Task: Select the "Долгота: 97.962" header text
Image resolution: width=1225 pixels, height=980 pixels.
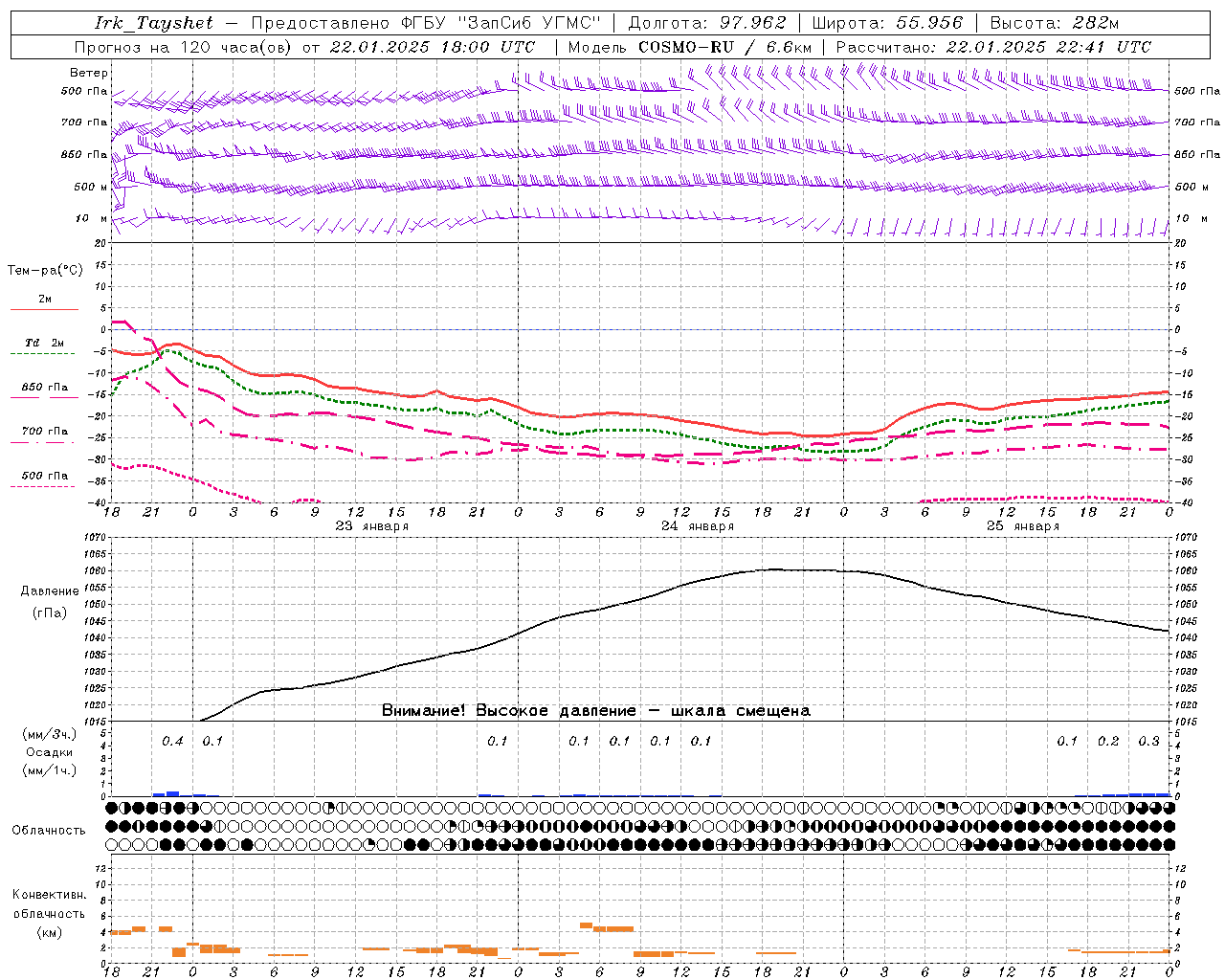Action: [x=706, y=23]
